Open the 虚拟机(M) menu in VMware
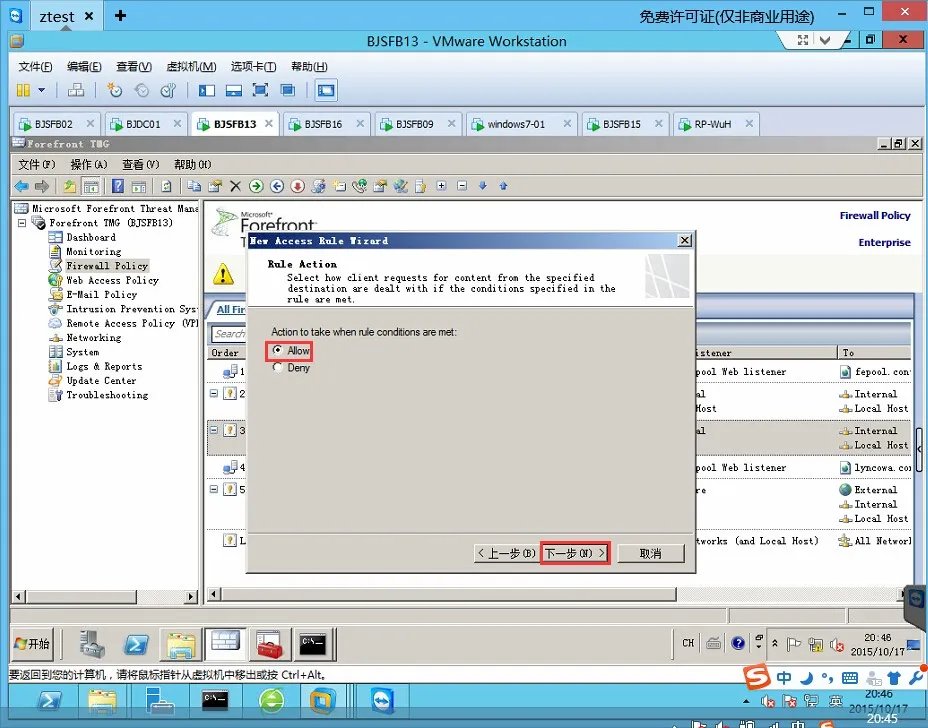Image resolution: width=928 pixels, height=728 pixels. tap(191, 66)
